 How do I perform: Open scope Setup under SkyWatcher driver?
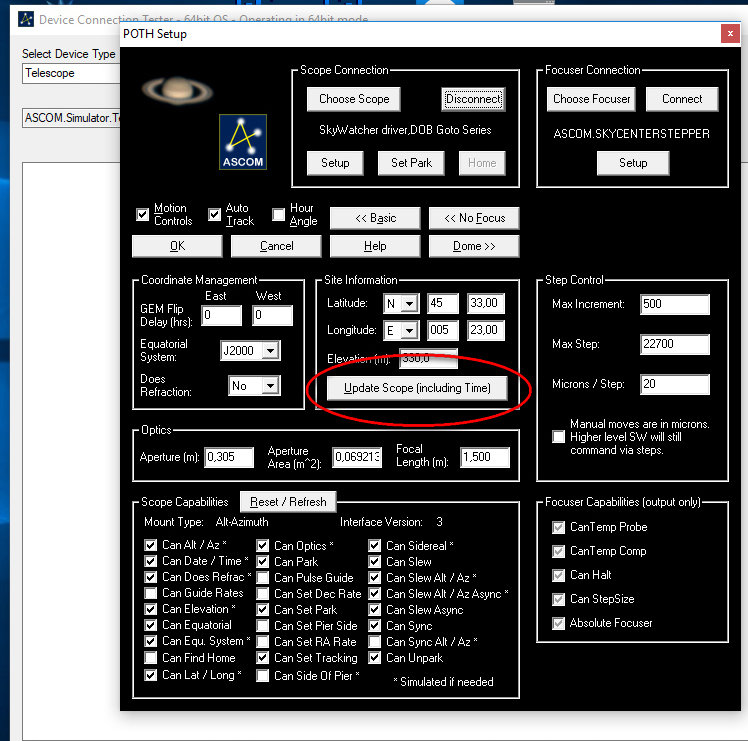point(335,163)
